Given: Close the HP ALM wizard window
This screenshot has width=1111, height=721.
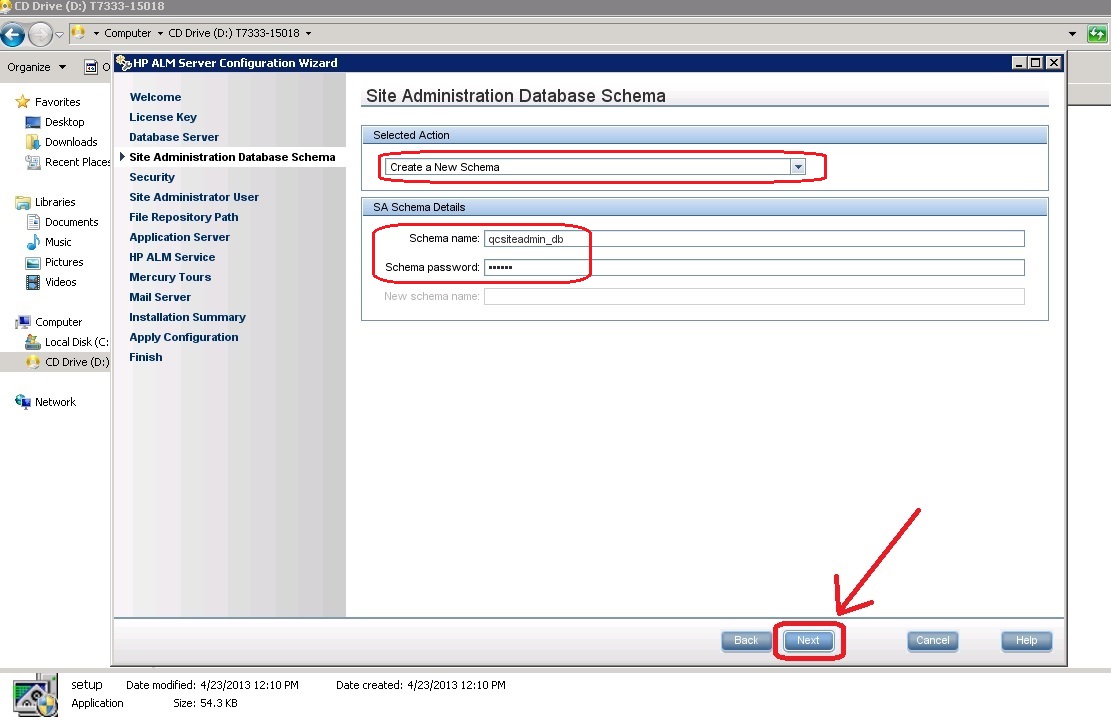Looking at the screenshot, I should (1054, 62).
